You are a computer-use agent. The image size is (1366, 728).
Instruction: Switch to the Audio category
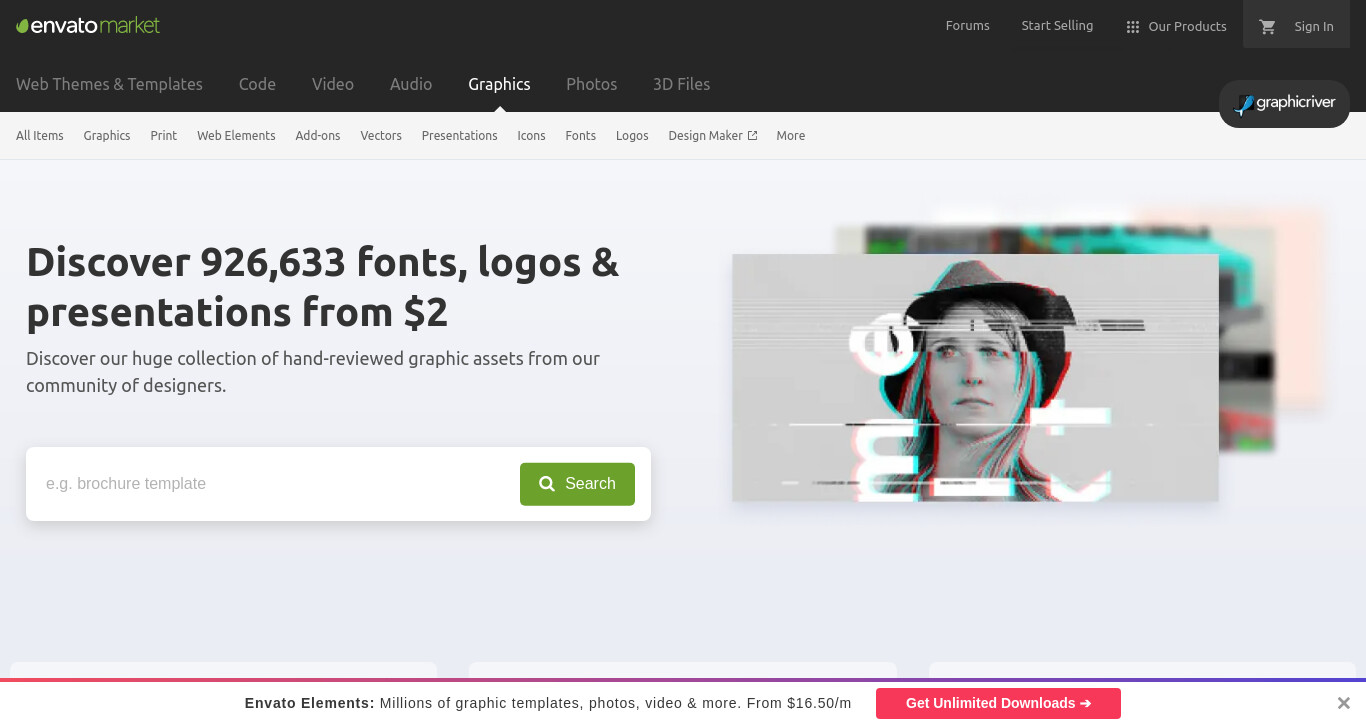(411, 84)
